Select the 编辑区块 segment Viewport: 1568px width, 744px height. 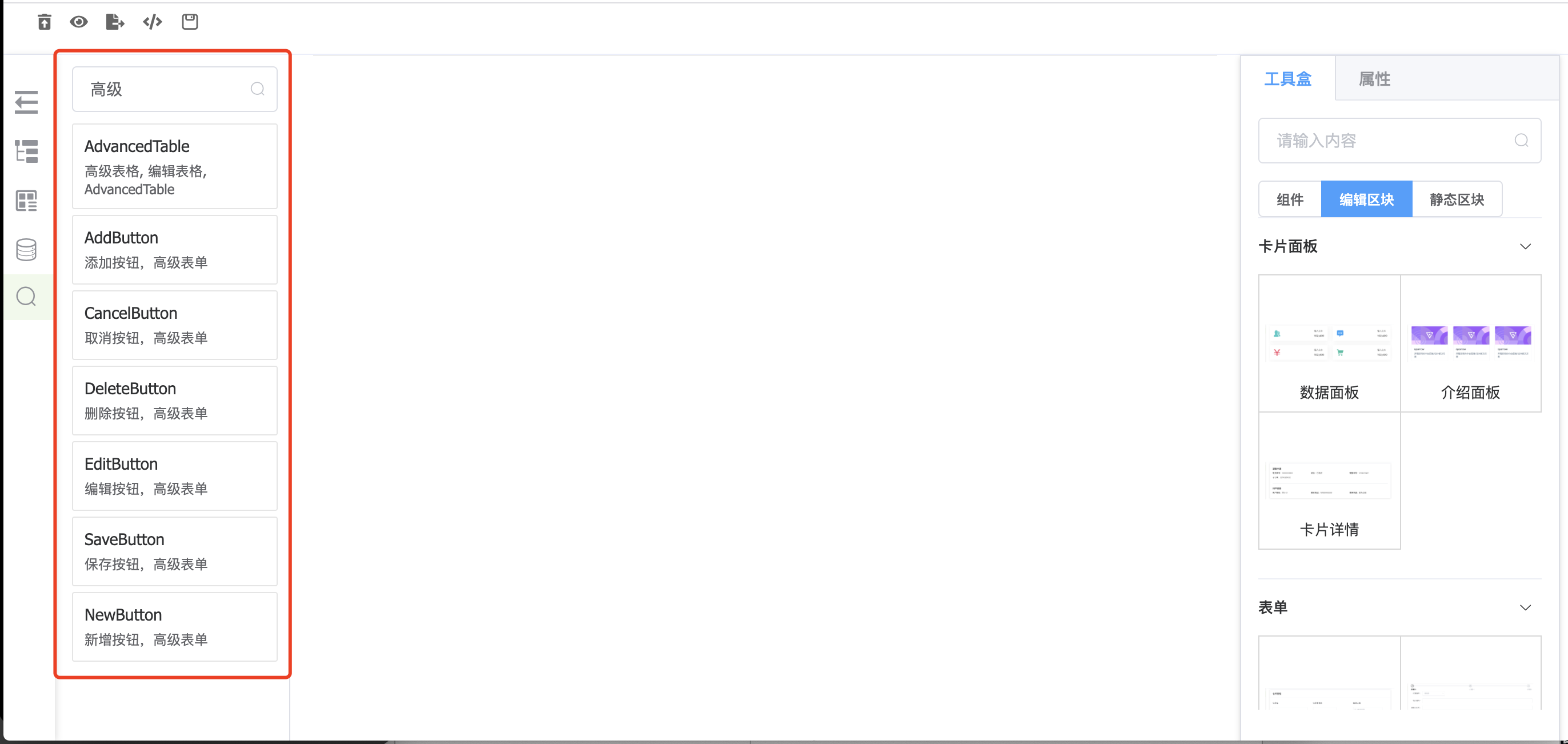pos(1366,199)
